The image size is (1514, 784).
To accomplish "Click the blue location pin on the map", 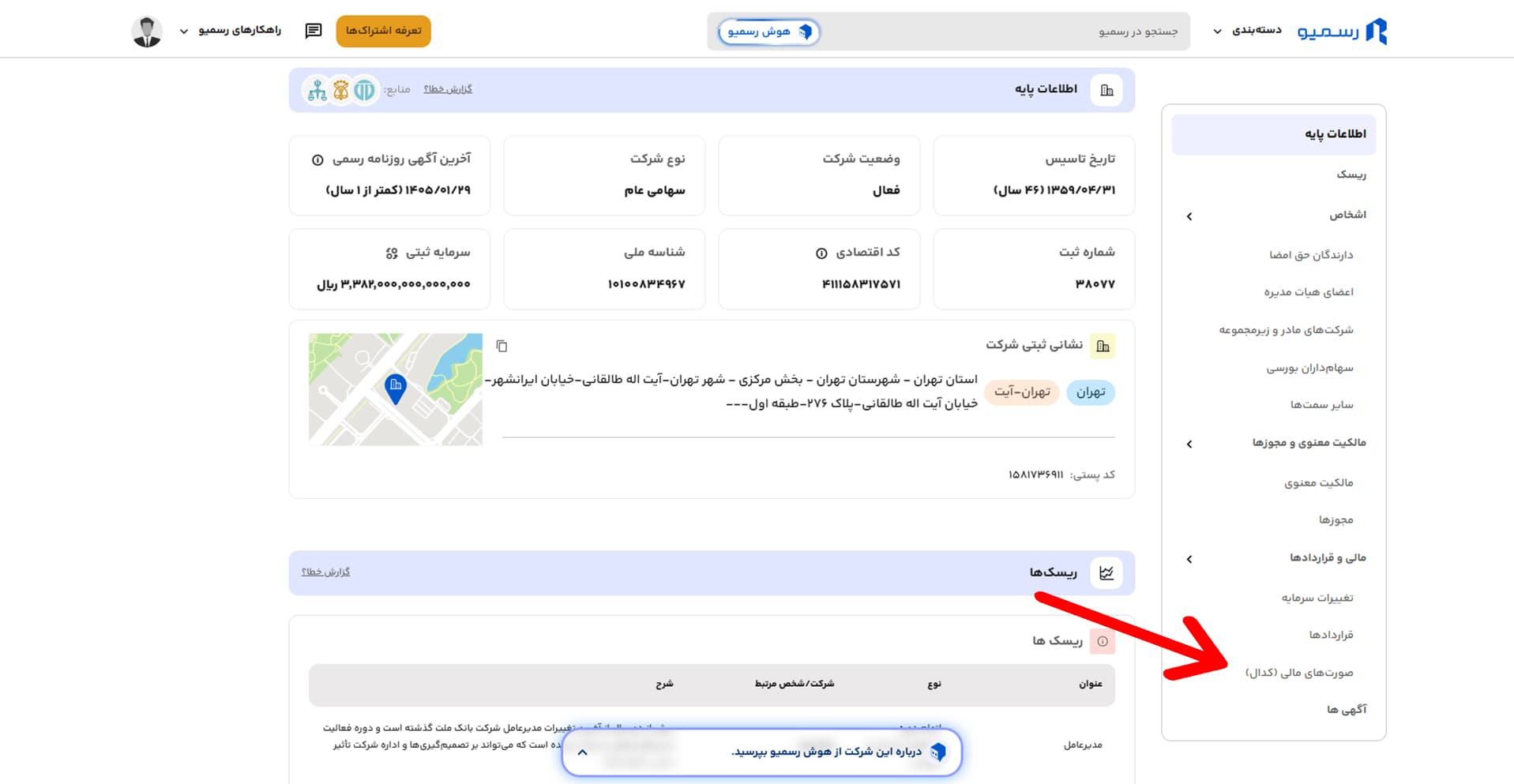I will (x=396, y=388).
